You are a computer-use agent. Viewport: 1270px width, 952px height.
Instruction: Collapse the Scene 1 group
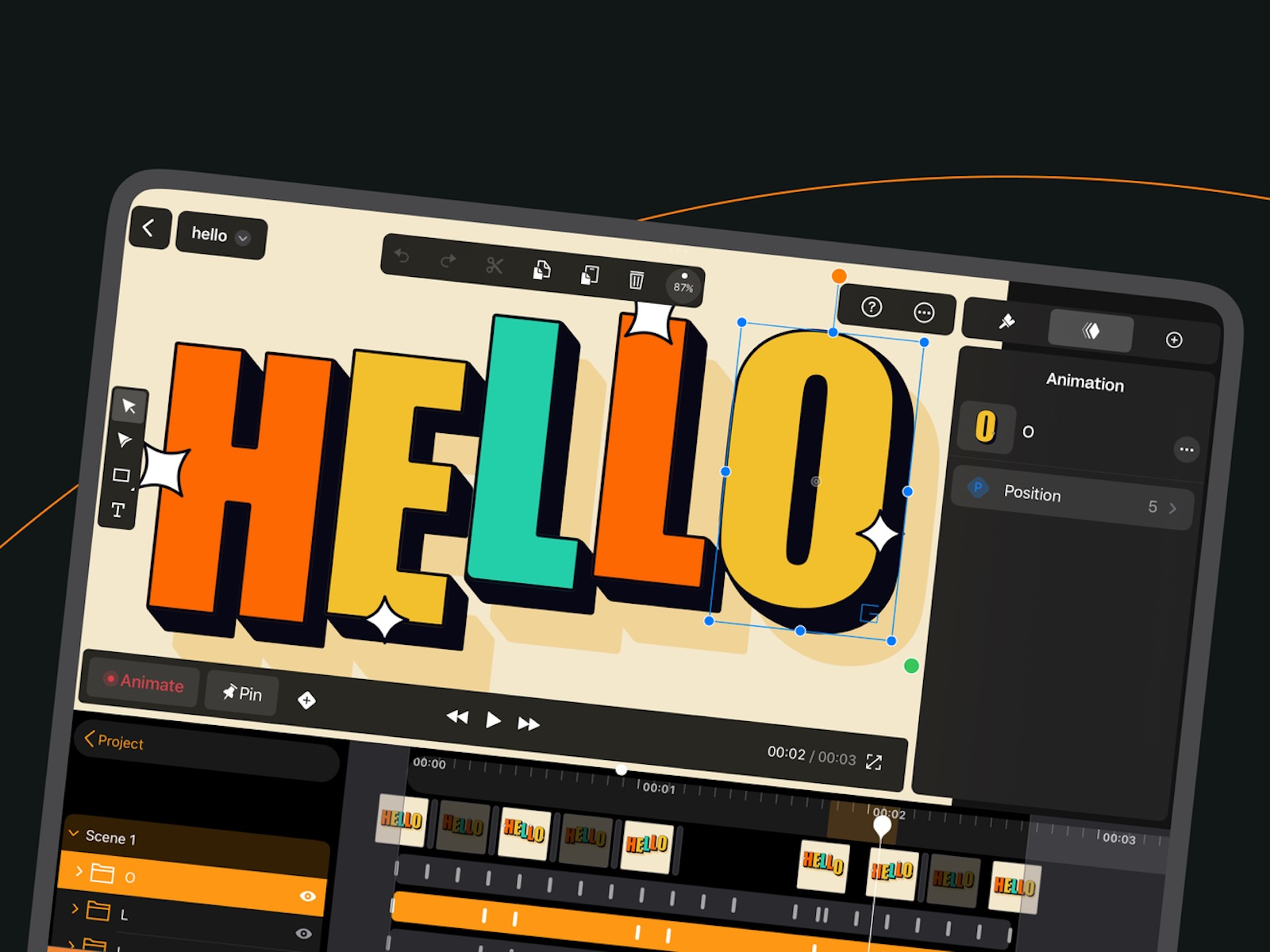coord(74,834)
